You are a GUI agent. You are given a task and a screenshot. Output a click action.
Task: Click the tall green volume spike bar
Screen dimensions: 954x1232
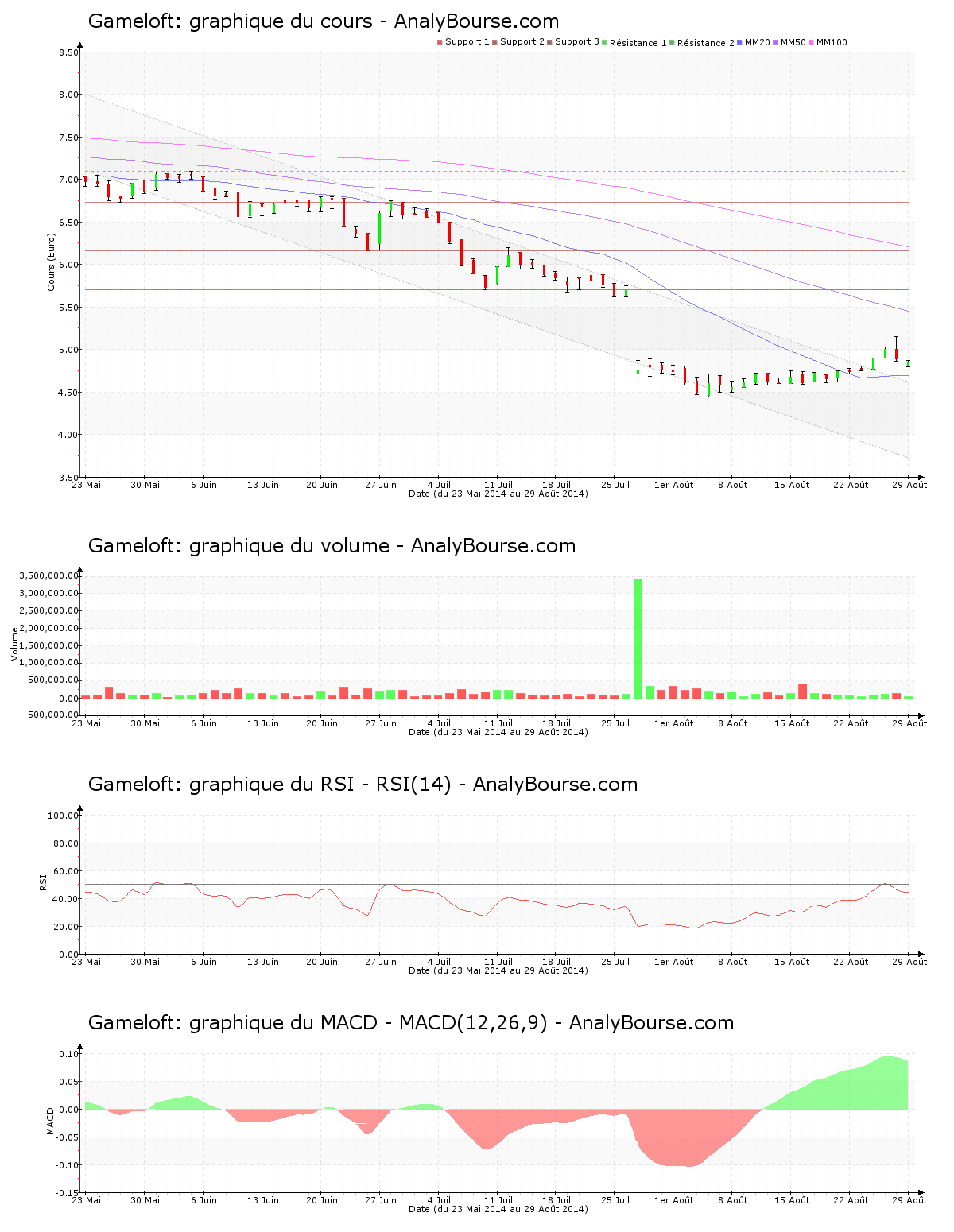(x=638, y=638)
